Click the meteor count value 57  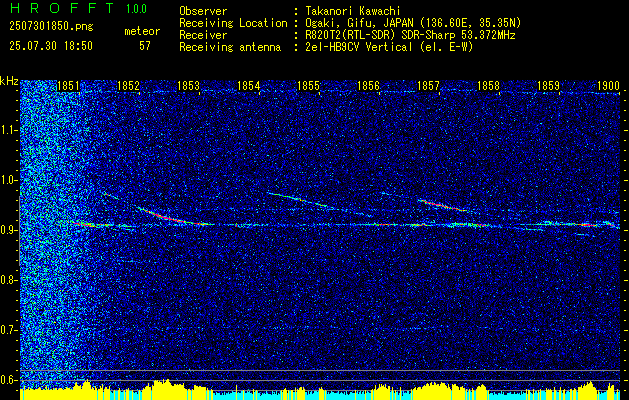145,46
